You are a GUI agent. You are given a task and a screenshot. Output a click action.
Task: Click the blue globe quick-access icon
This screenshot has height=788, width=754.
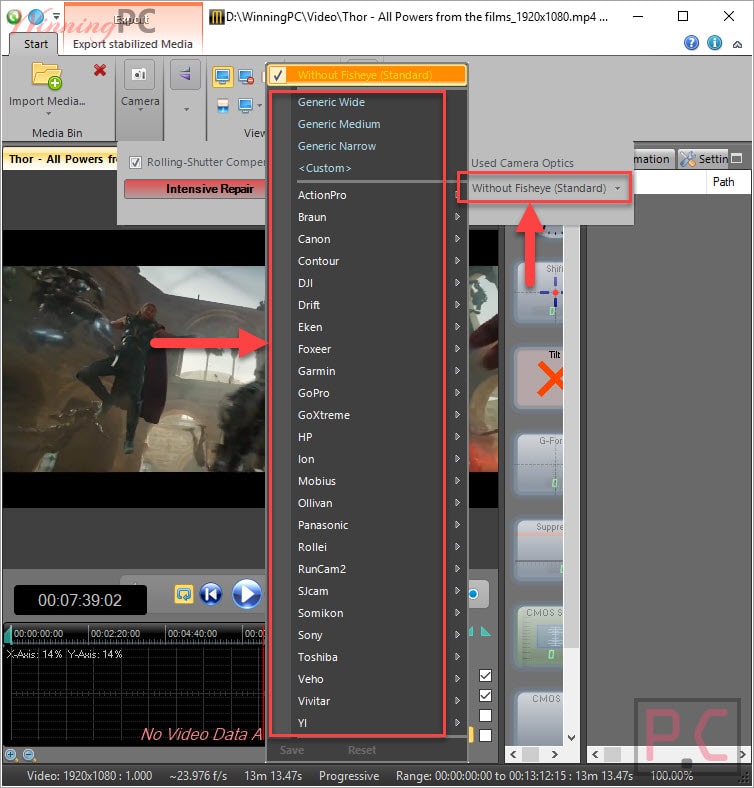35,17
